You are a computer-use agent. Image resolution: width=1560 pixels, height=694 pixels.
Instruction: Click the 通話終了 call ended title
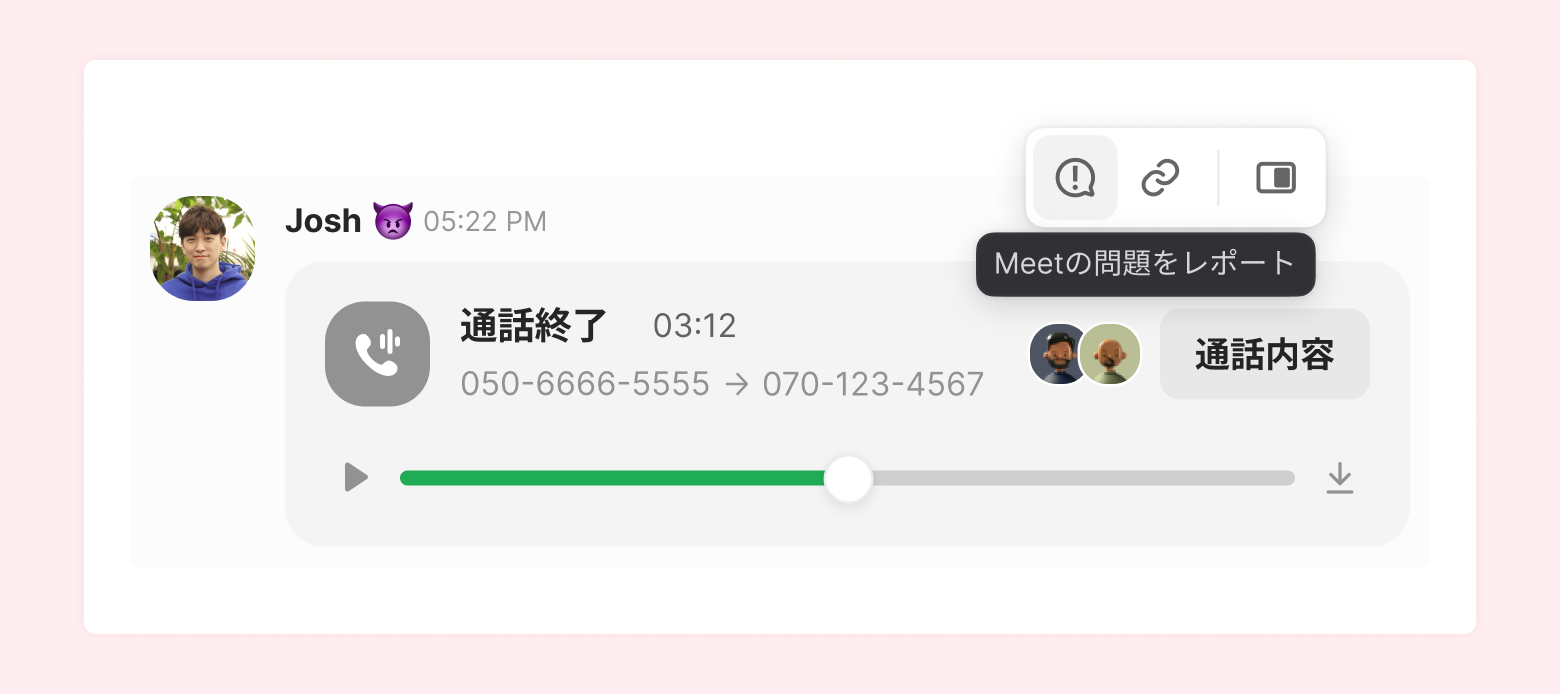point(534,326)
